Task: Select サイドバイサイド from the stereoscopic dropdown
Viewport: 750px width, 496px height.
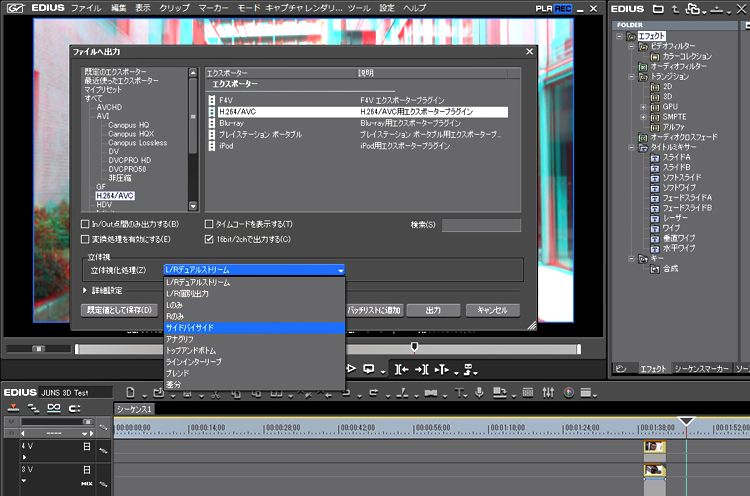Action: (254, 328)
